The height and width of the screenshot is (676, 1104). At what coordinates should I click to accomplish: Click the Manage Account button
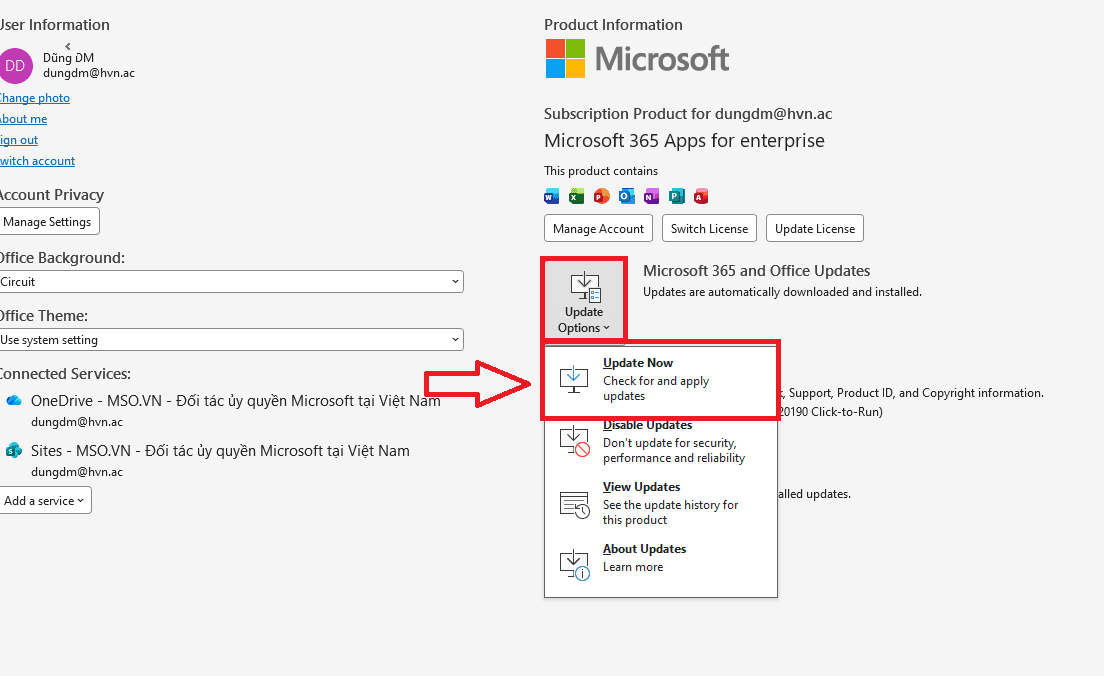point(598,228)
